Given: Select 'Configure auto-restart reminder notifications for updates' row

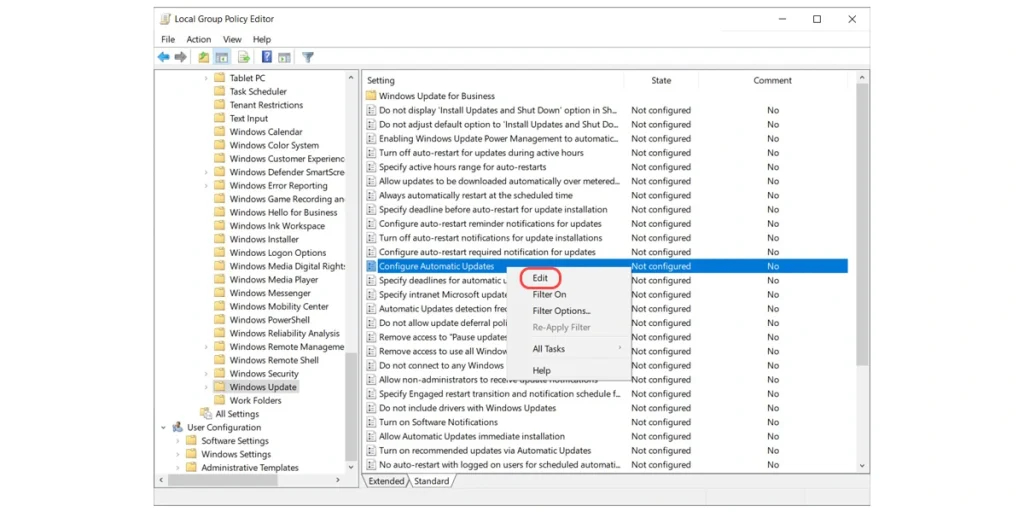Looking at the screenshot, I should (605, 224).
